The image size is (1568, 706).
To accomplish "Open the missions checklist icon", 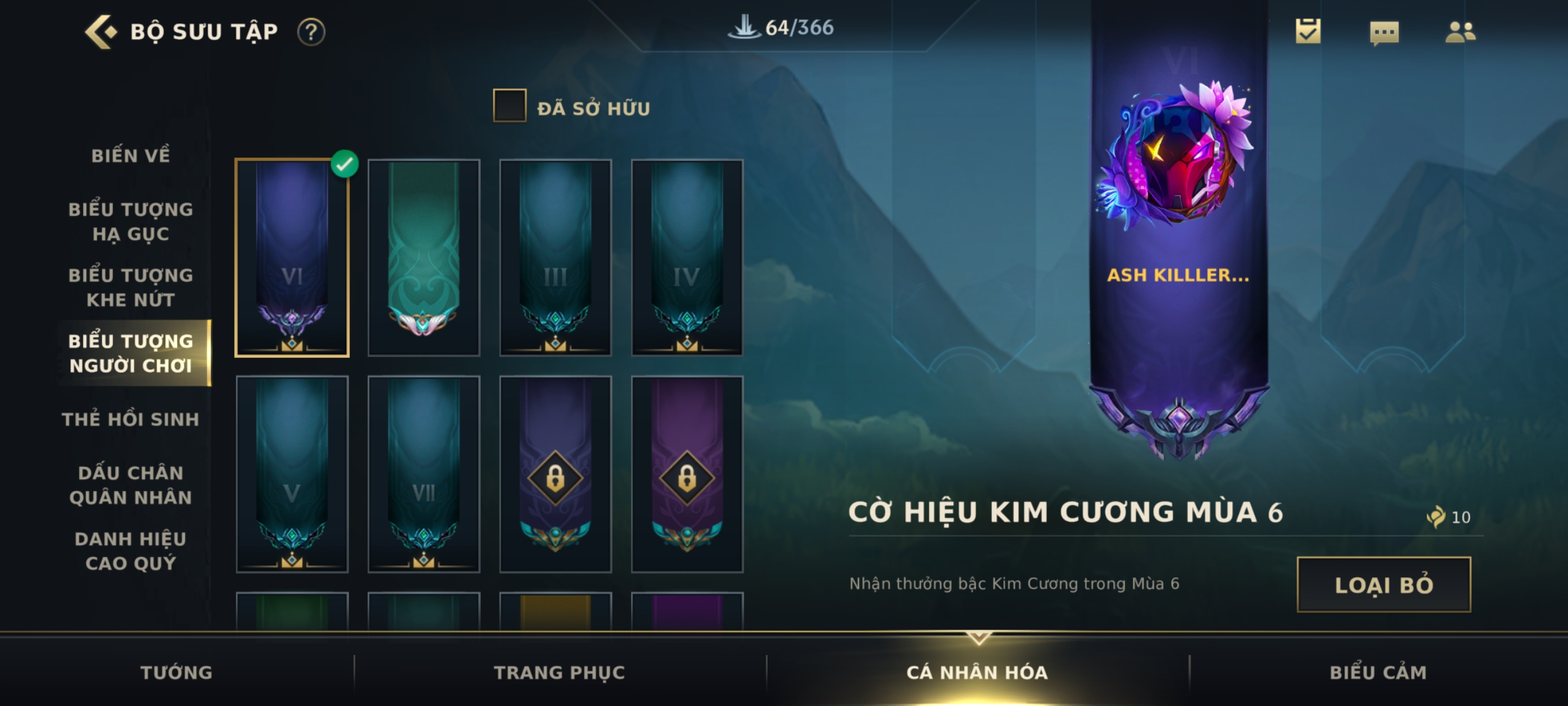I will (1308, 31).
